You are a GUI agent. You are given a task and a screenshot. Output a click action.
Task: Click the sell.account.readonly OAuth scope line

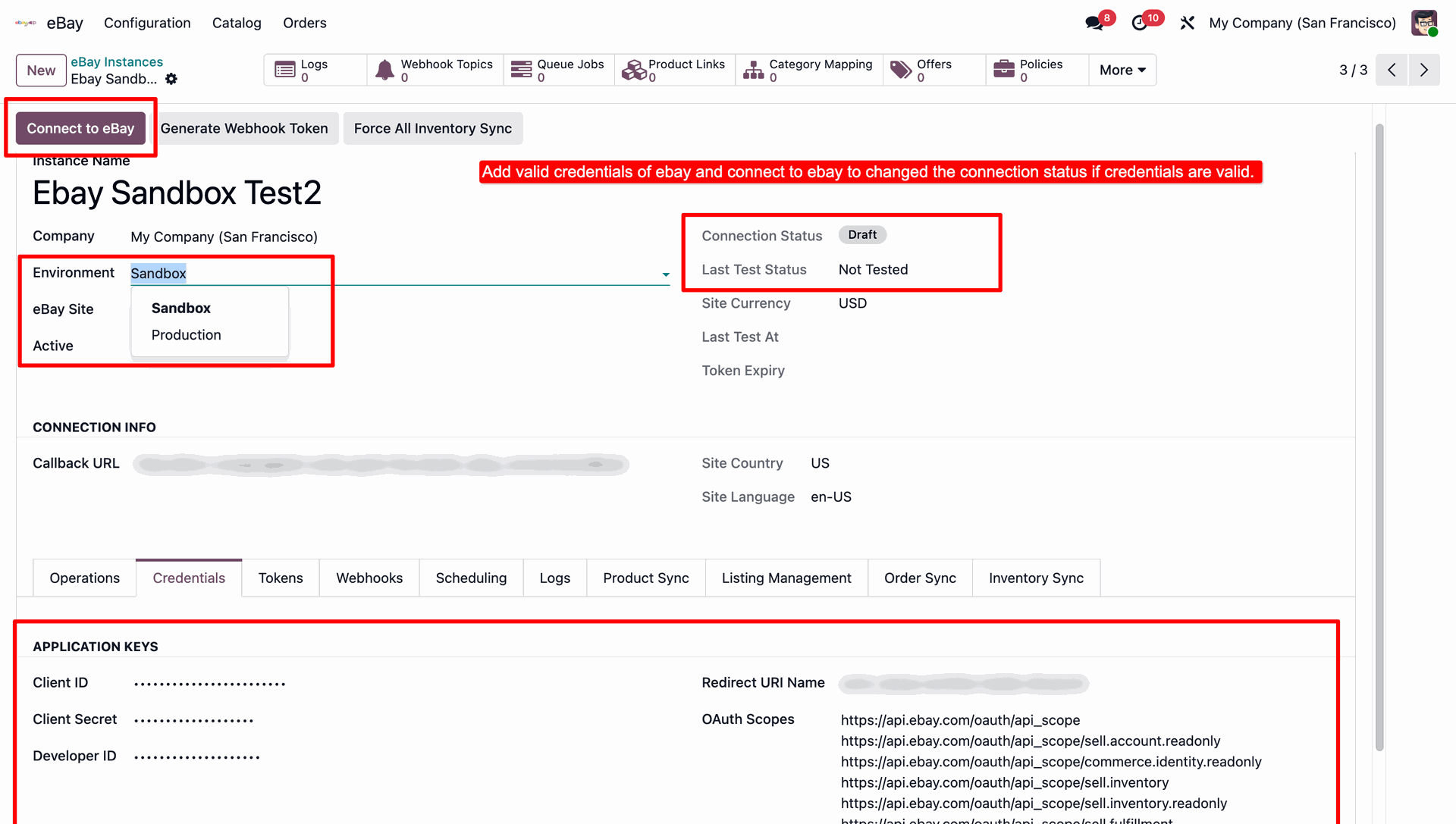click(1031, 741)
